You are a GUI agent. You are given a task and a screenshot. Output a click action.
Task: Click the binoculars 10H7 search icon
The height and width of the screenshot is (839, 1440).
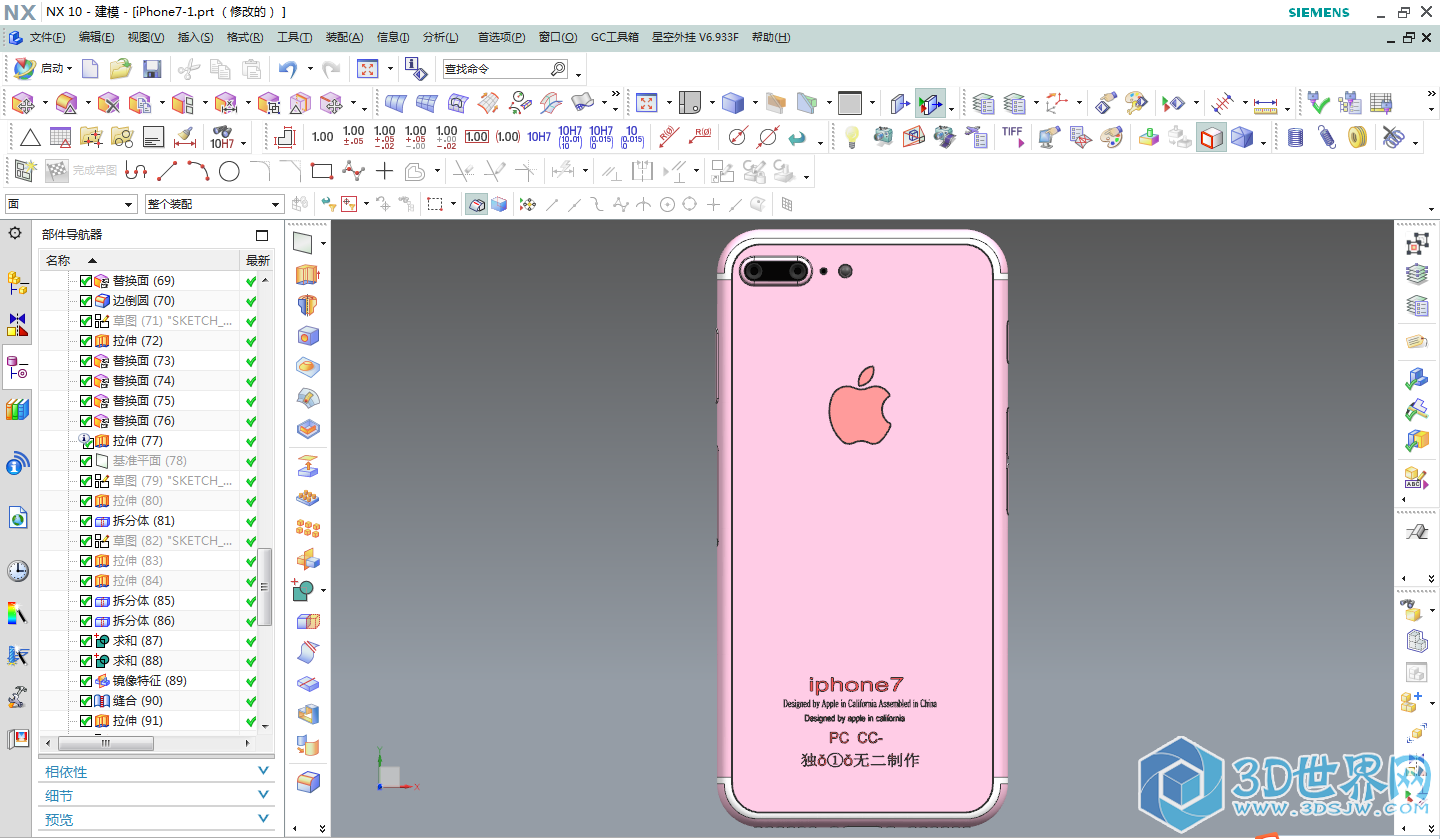coord(222,137)
